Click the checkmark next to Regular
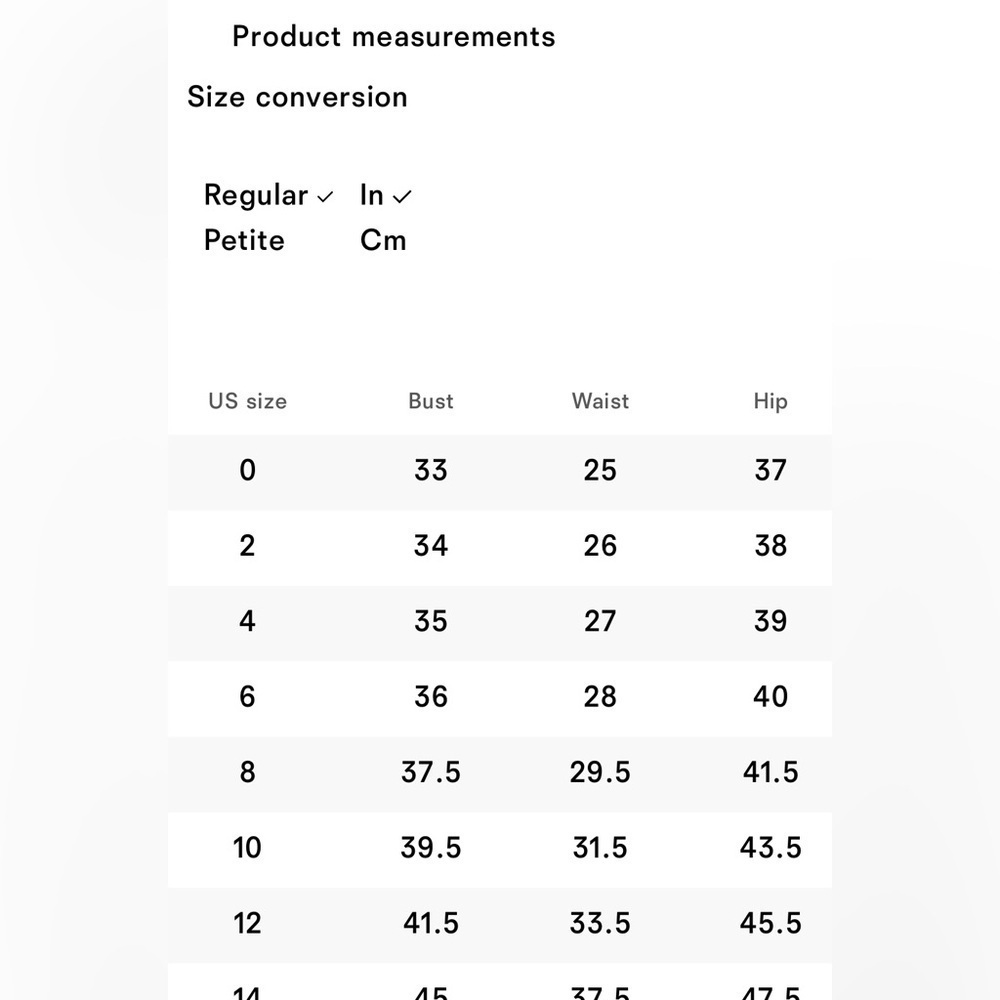The image size is (1000, 1000). click(325, 197)
